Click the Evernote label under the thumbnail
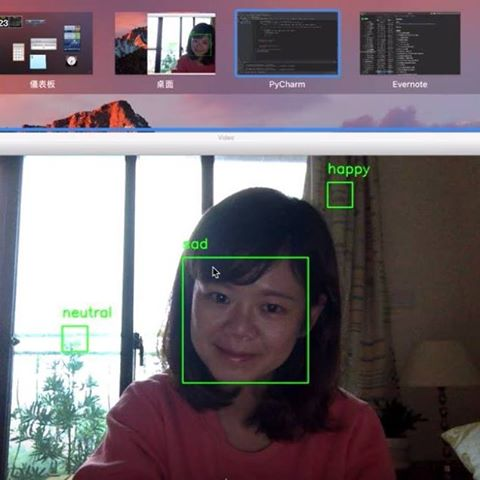 click(410, 84)
